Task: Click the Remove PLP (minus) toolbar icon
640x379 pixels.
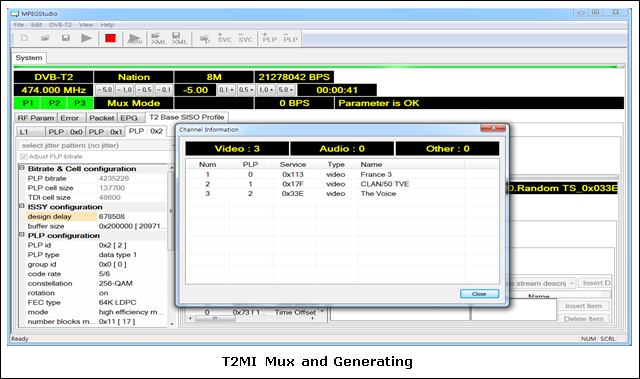Action: click(290, 38)
